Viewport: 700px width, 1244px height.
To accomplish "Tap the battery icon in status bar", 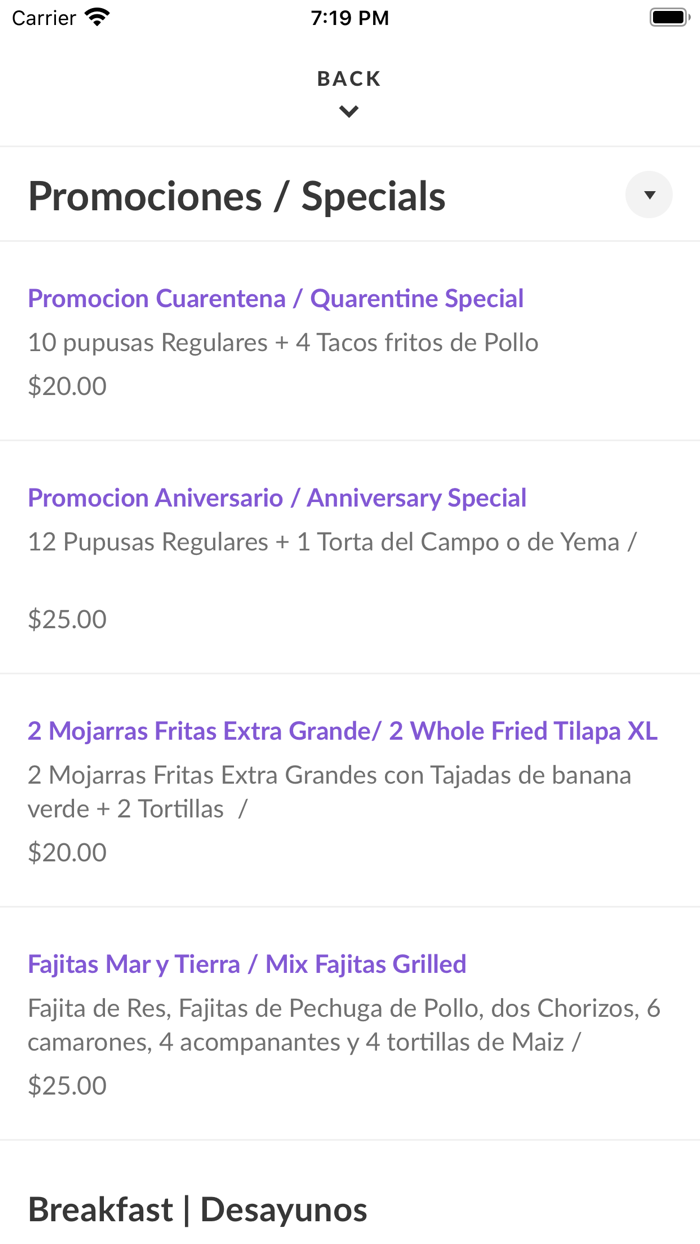I will [668, 16].
